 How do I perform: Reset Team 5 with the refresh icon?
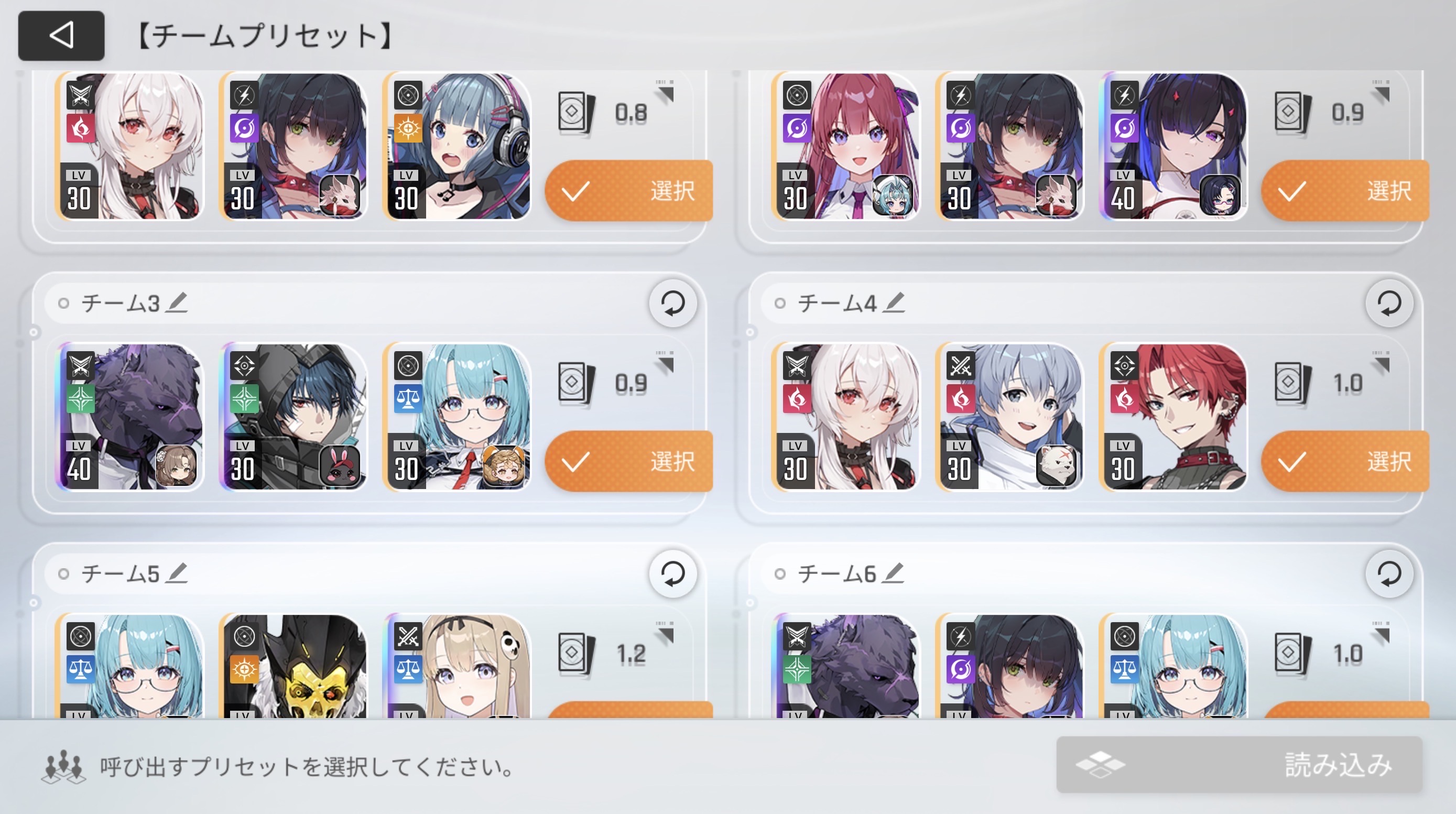tap(672, 574)
